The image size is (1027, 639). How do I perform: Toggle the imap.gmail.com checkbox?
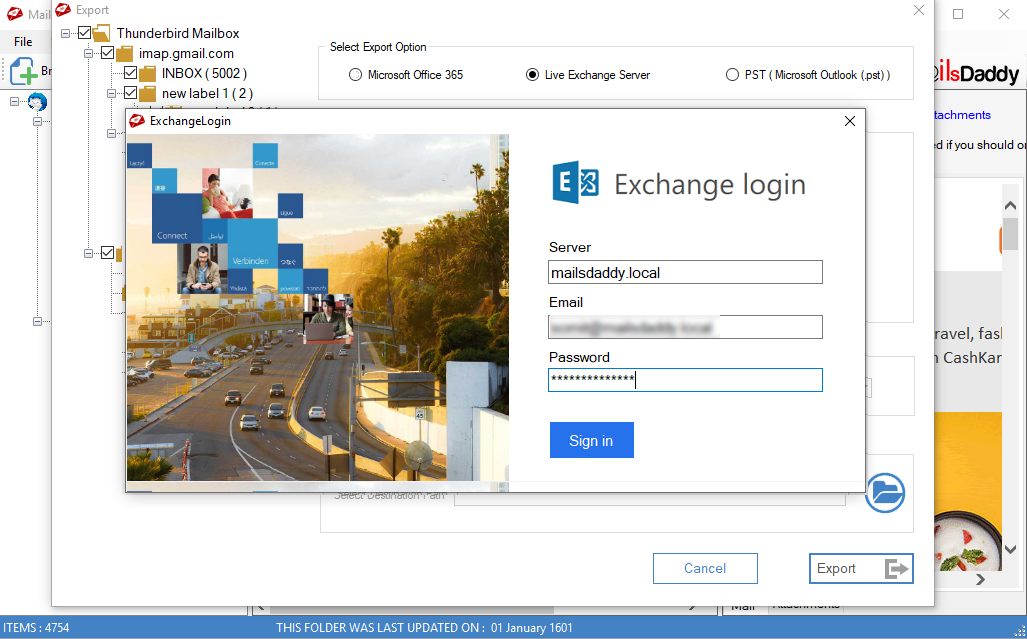pyautogui.click(x=108, y=53)
